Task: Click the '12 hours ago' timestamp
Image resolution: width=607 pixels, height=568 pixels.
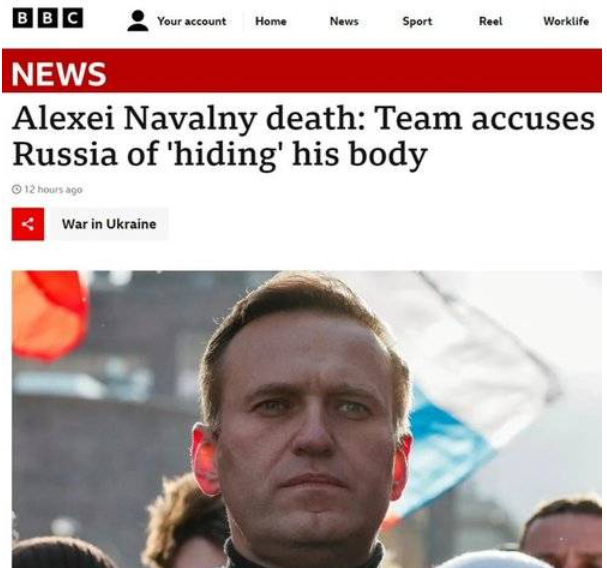Action: 53,190
